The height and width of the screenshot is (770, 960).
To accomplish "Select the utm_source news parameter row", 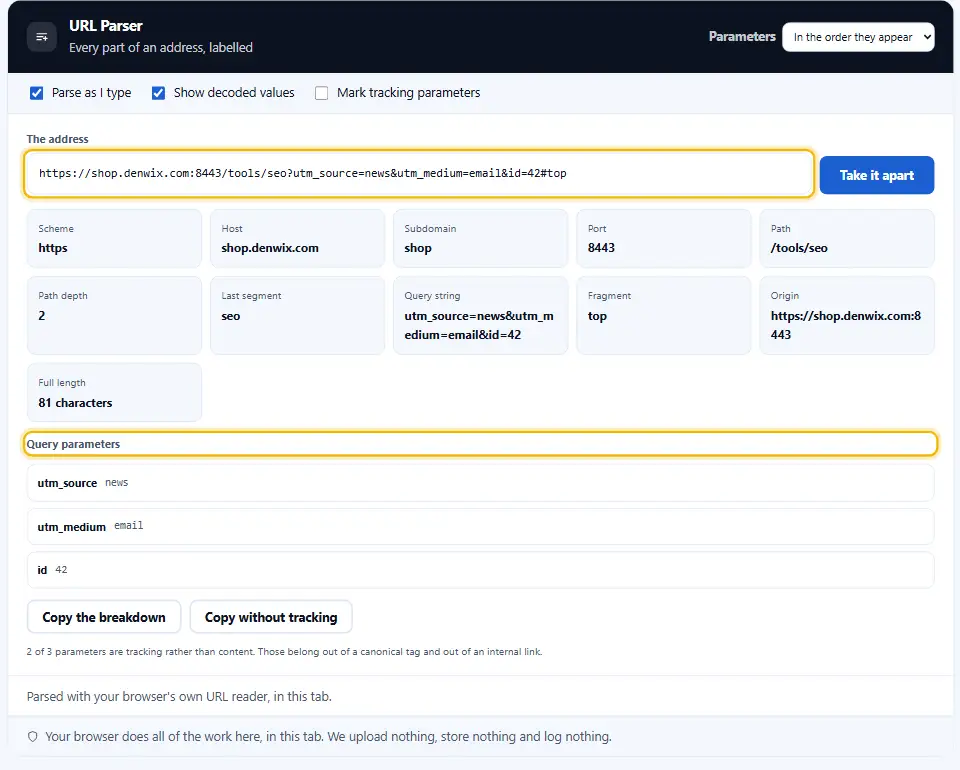I will pos(480,483).
